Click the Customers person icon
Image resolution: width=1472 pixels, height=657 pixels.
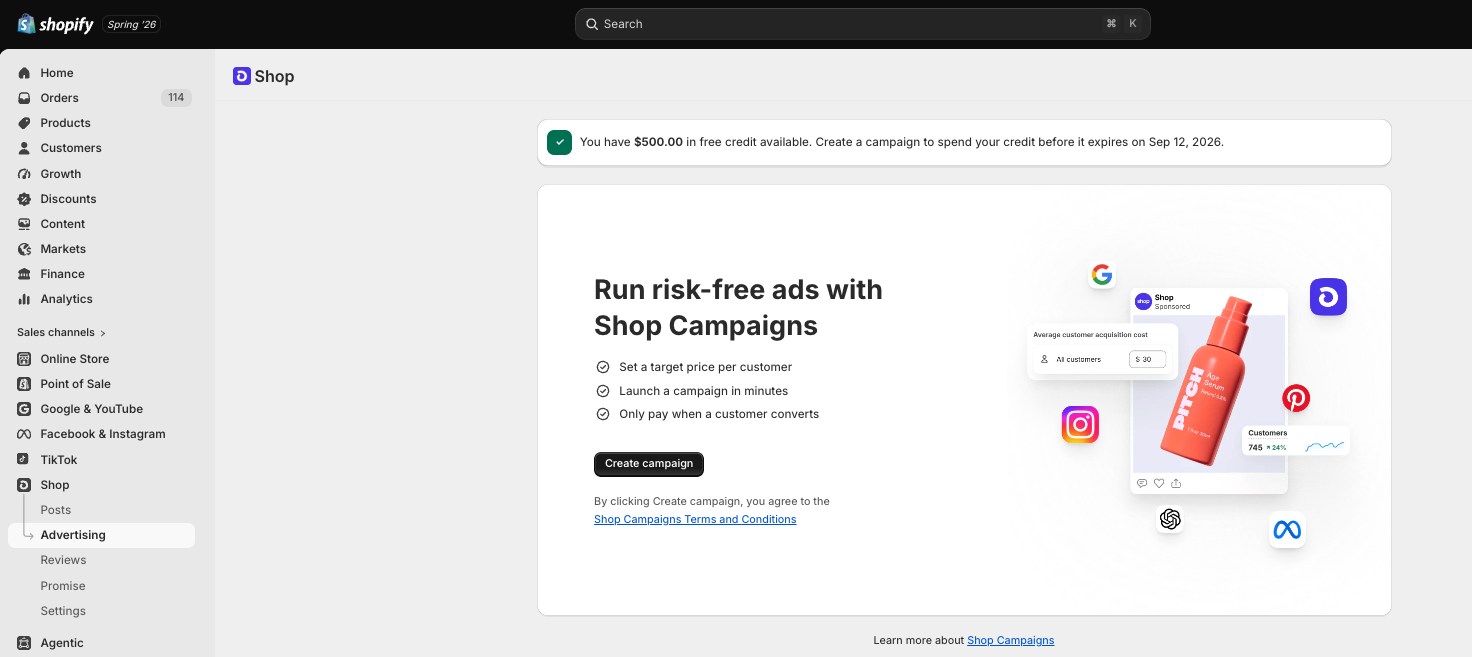pyautogui.click(x=24, y=148)
